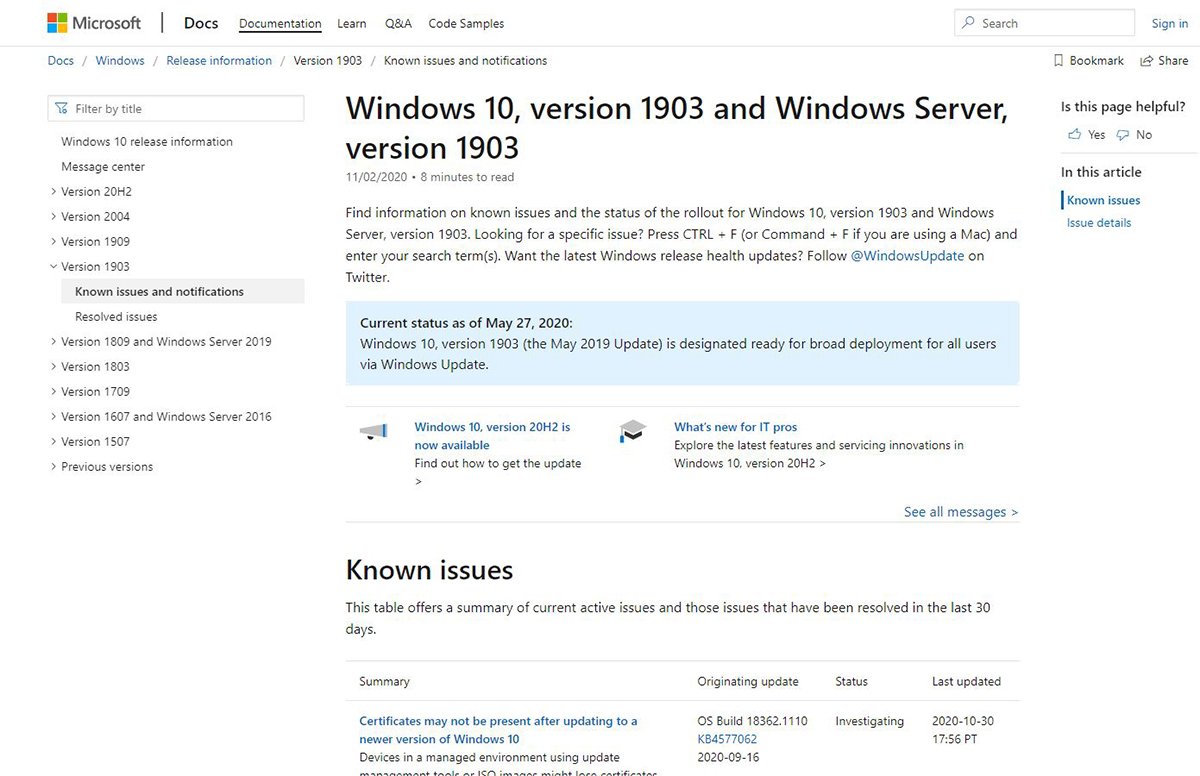Switch to the Documentation tab
The width and height of the screenshot is (1200, 776).
tap(280, 23)
